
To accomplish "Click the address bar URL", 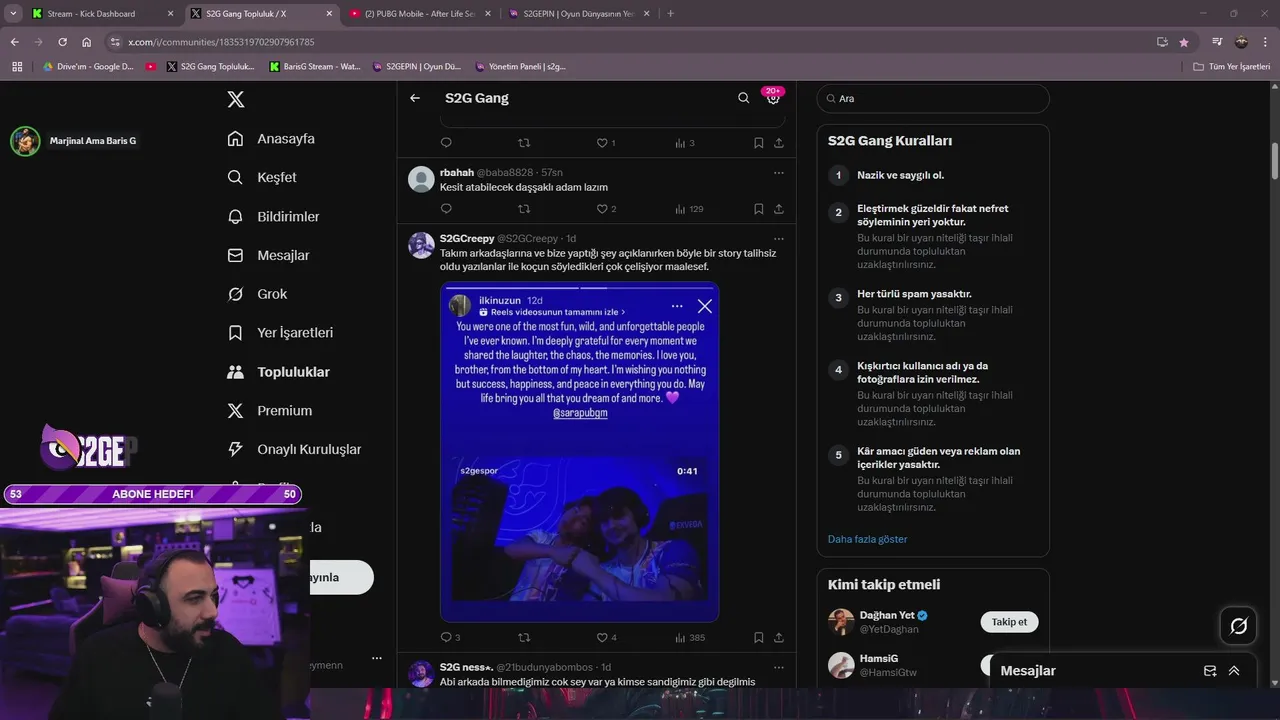I will (x=221, y=42).
